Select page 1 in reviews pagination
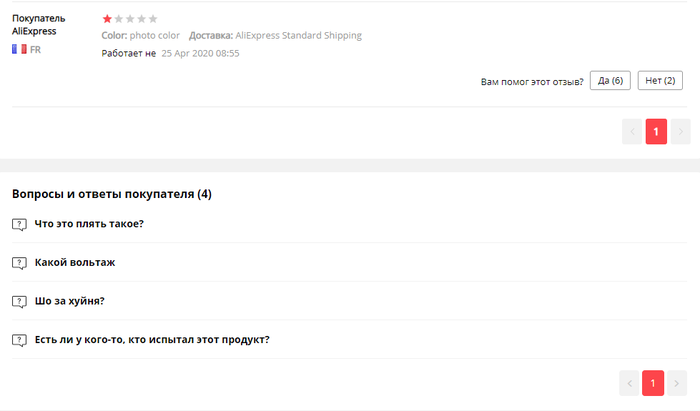This screenshot has height=411, width=700. click(656, 131)
